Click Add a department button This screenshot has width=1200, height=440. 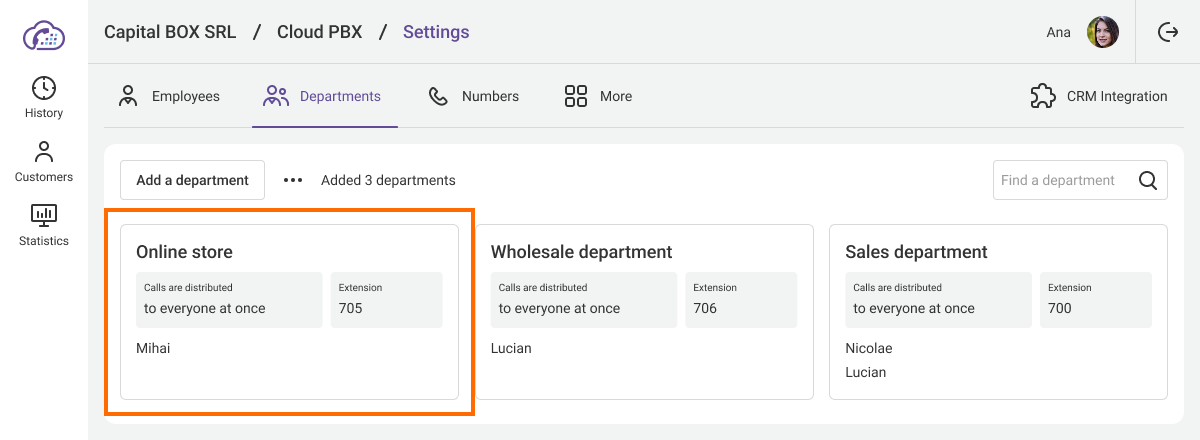[192, 180]
